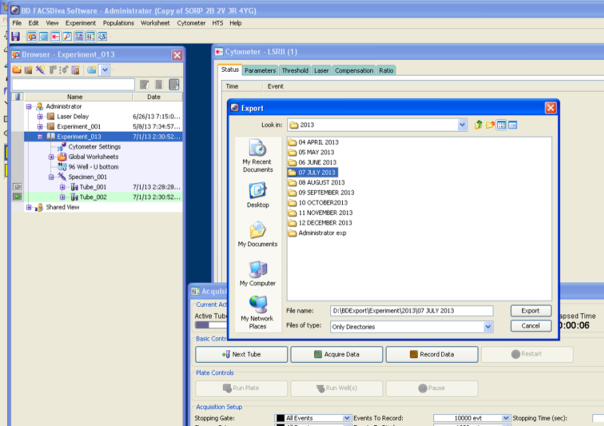This screenshot has height=426, width=604.
Task: Click the black Stopping Gate color swatch
Action: coord(280,417)
